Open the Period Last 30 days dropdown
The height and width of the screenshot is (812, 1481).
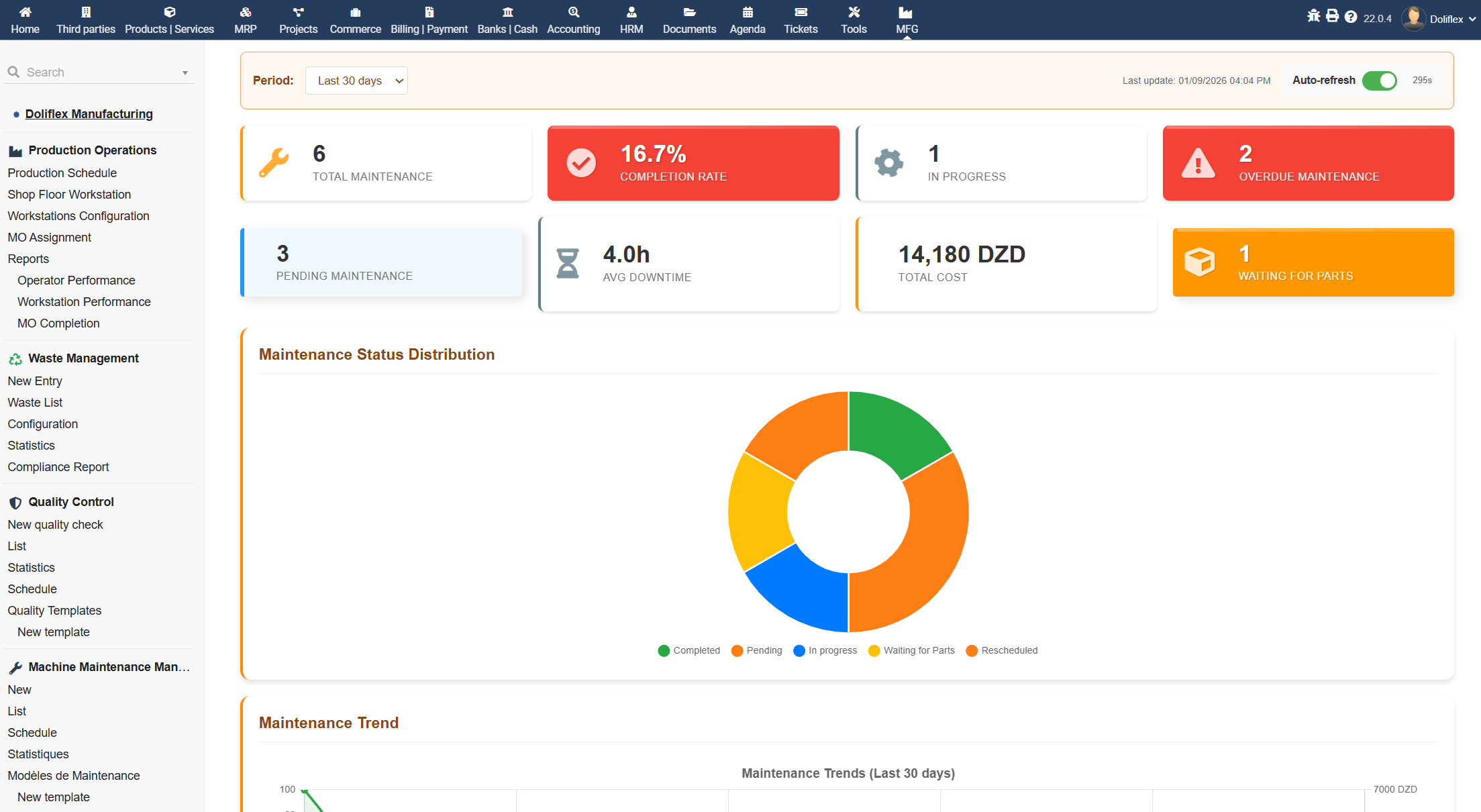356,81
